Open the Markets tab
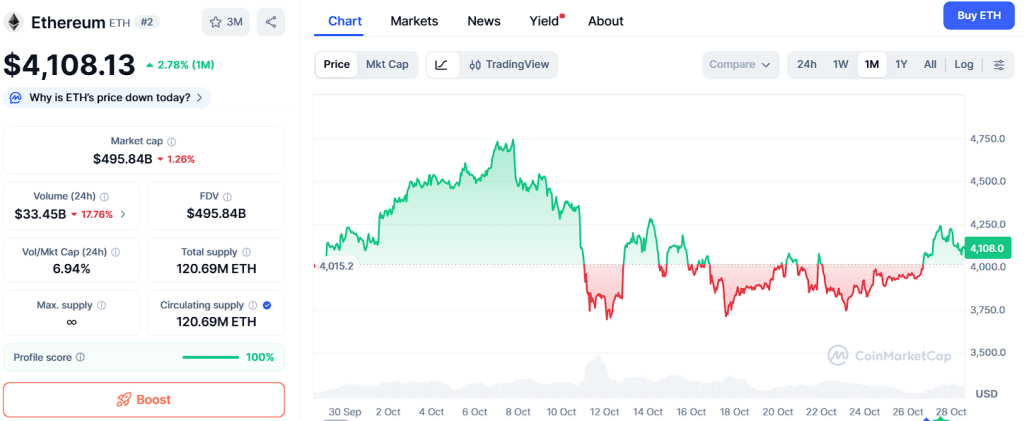Viewport: 1024px width, 421px height. 414,21
